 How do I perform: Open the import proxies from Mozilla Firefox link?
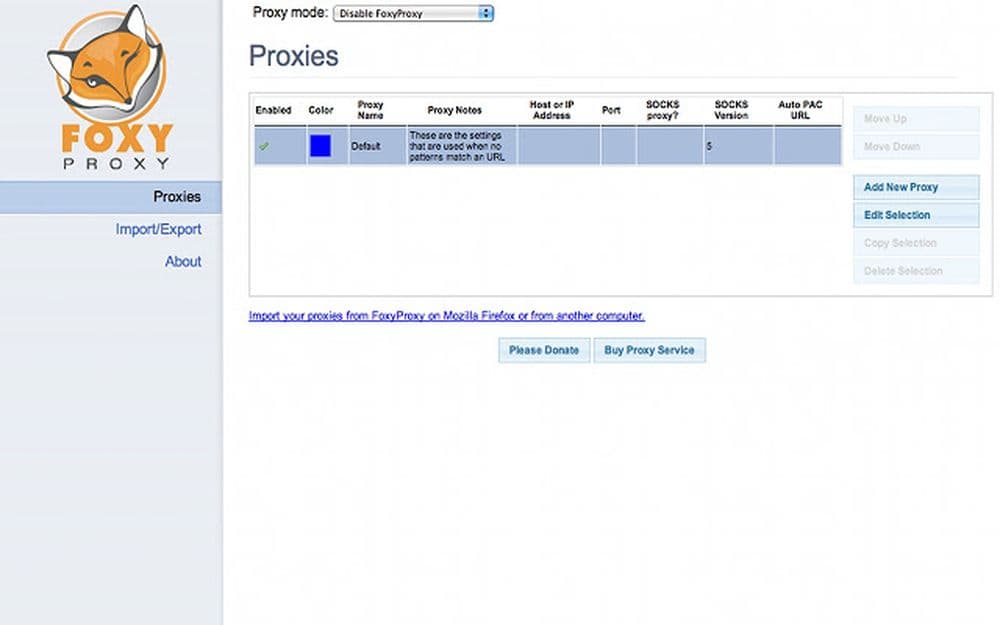click(447, 315)
